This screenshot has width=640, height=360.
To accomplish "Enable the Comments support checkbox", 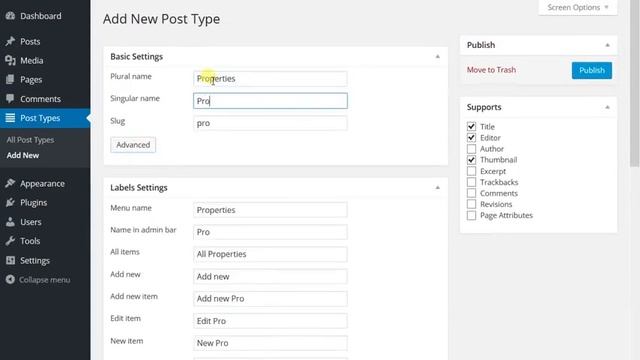I will click(x=471, y=193).
